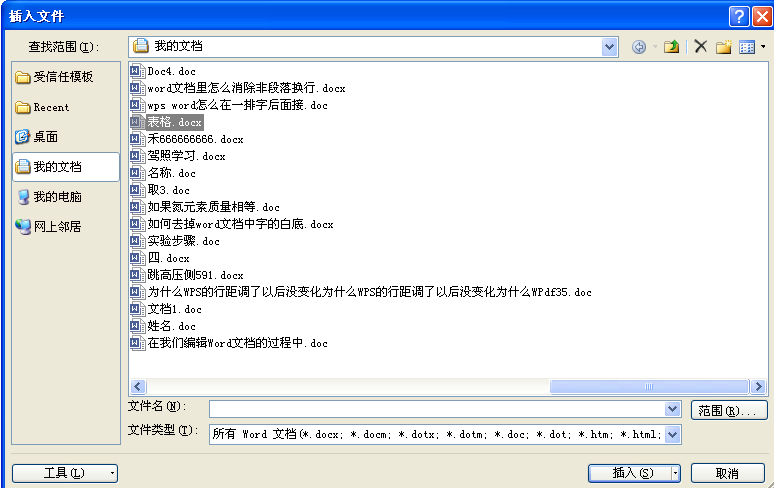The width and height of the screenshot is (774, 488).
Task: Click the Word icon beside 四.docx
Action: pos(137,258)
